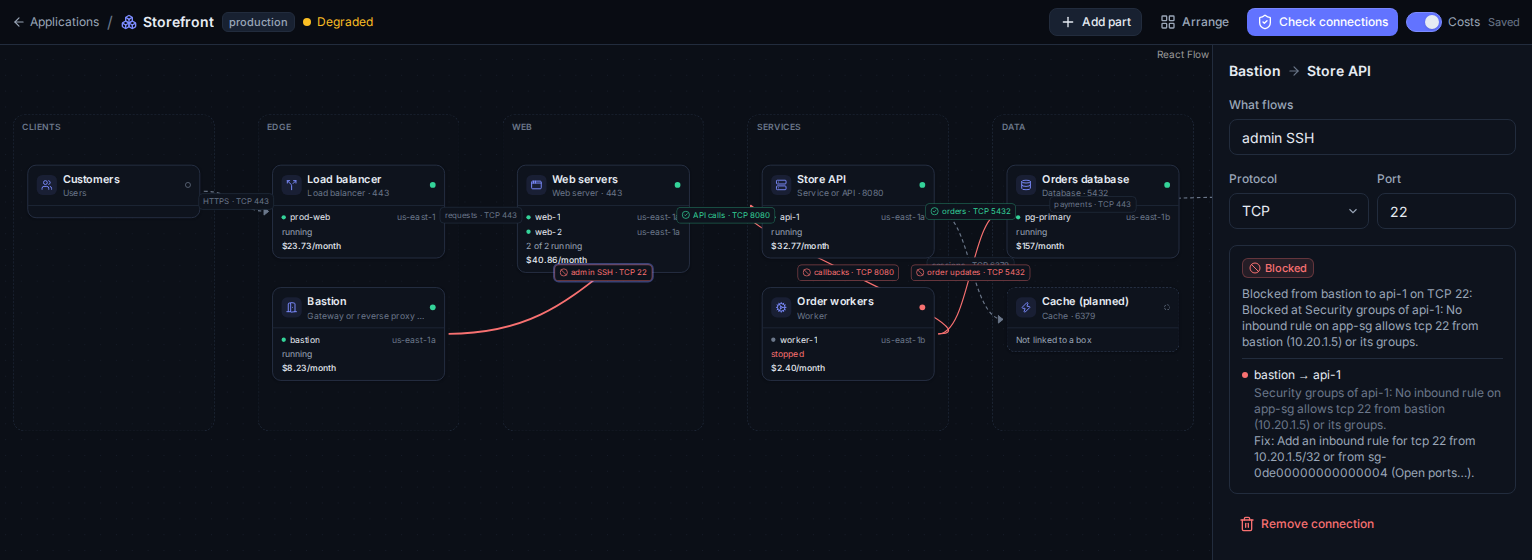The image size is (1532, 560).
Task: Click the What flows input field
Action: coord(1372,137)
